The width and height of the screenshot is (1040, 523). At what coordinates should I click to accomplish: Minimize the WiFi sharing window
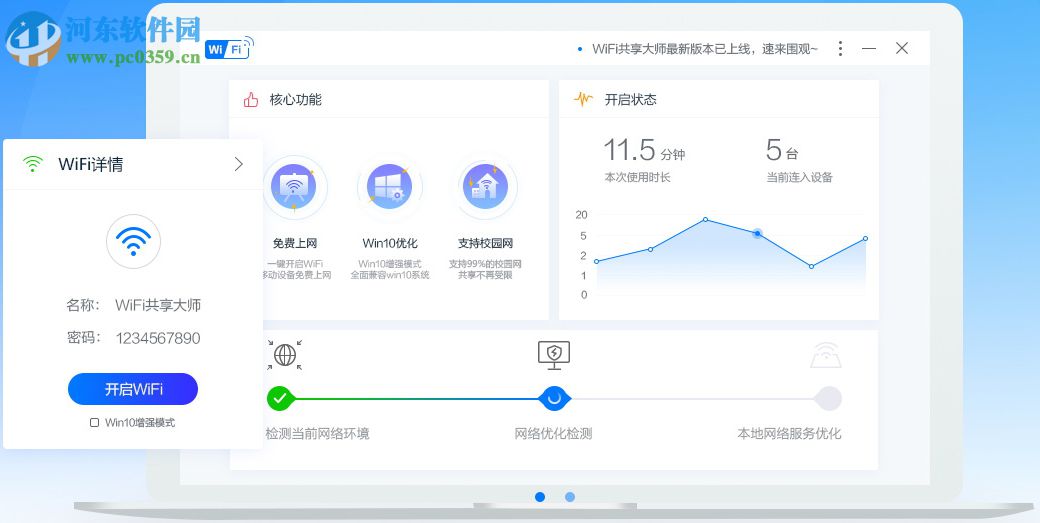(869, 48)
